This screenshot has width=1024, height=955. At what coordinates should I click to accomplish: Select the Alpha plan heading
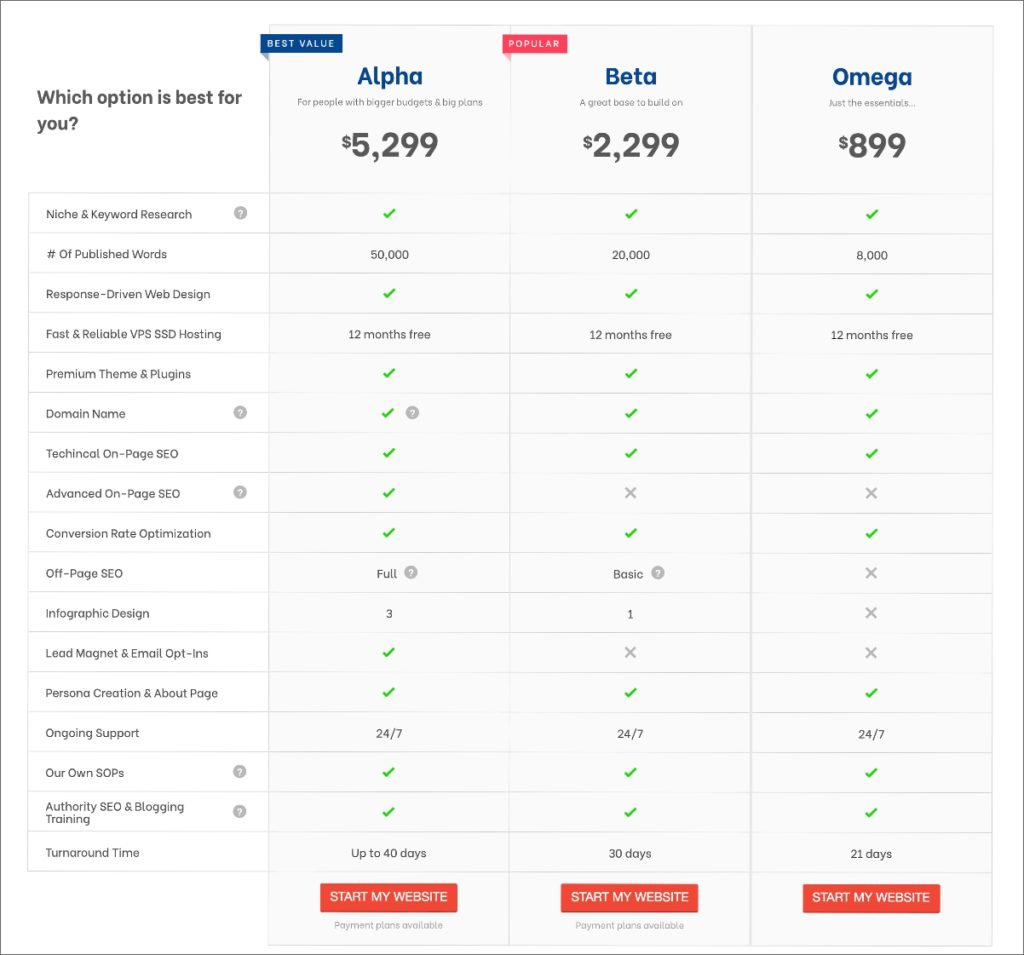tap(390, 76)
